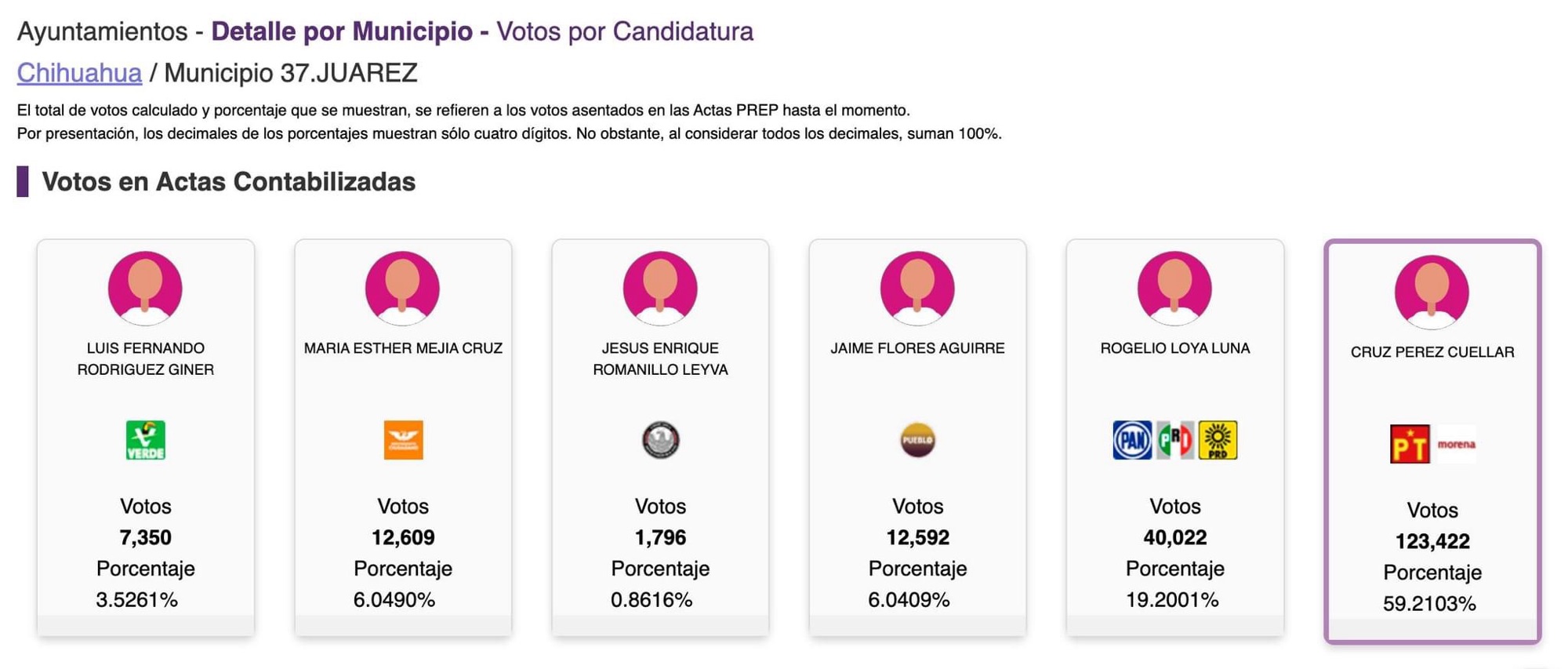Click avatar of Luis Fernando Rodriguez Giner
The width and height of the screenshot is (1568, 669).
pyautogui.click(x=146, y=288)
